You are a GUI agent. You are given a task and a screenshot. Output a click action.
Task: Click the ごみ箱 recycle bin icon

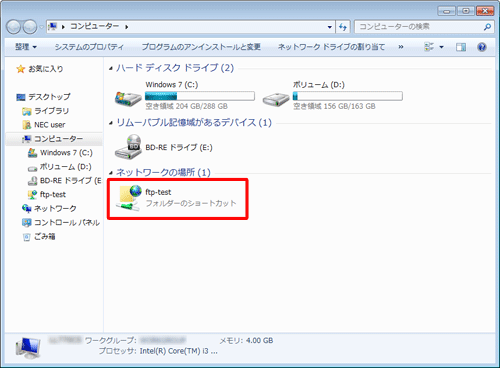[27, 237]
